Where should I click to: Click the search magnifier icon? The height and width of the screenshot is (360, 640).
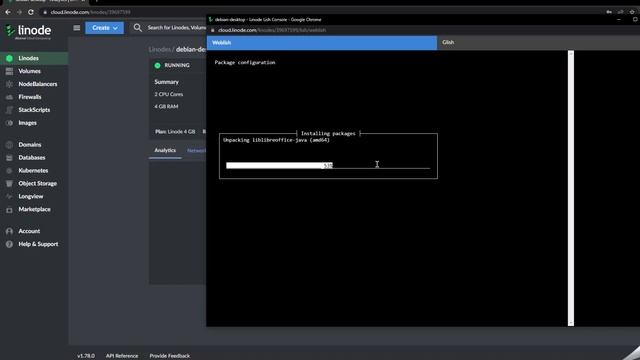point(138,28)
